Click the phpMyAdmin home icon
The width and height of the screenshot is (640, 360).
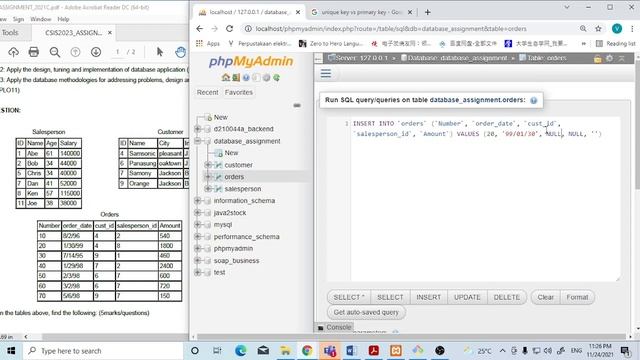pyautogui.click(x=225, y=78)
